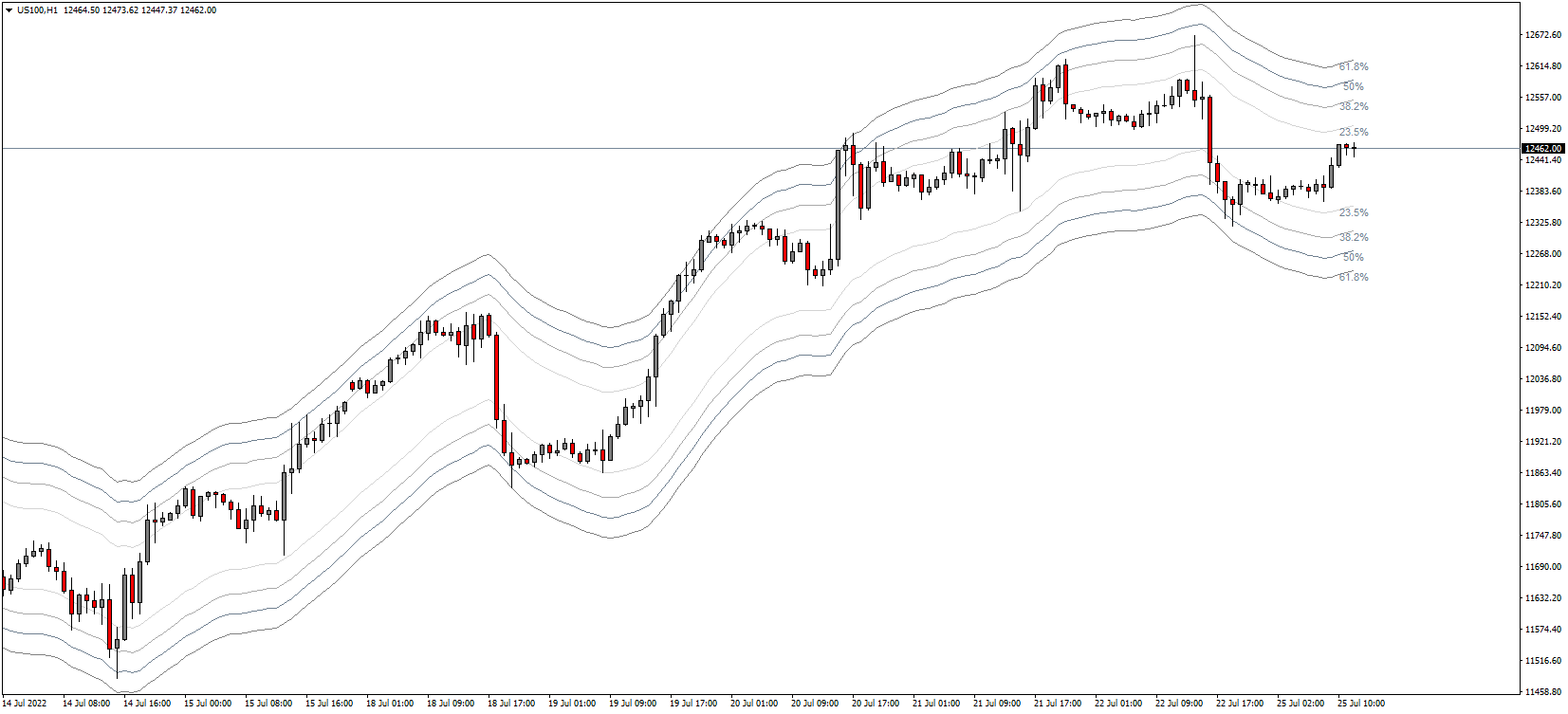This screenshot has width=1568, height=714.
Task: Click the 11458.80 price scale label
Action: (1543, 692)
